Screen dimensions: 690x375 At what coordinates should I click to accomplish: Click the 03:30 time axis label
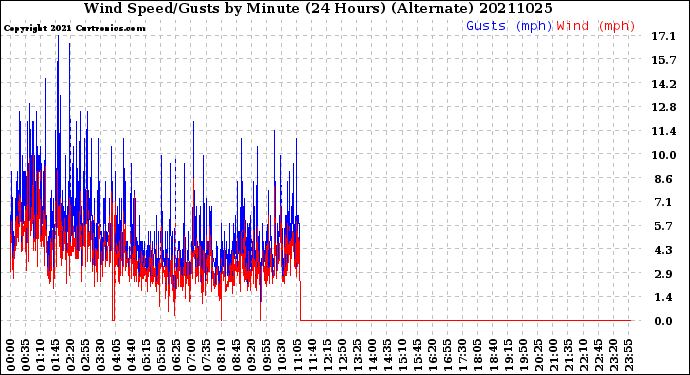101,355
